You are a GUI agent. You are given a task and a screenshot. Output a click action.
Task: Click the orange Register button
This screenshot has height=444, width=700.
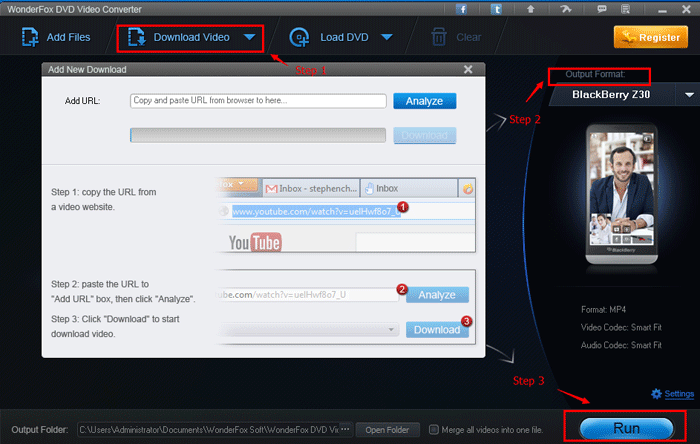pyautogui.click(x=650, y=37)
